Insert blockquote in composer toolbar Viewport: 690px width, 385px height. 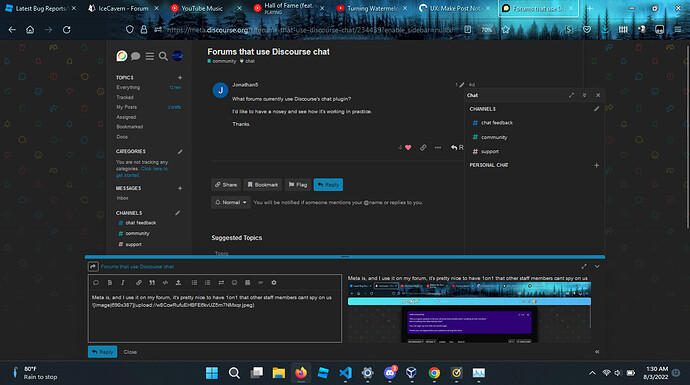[152, 282]
